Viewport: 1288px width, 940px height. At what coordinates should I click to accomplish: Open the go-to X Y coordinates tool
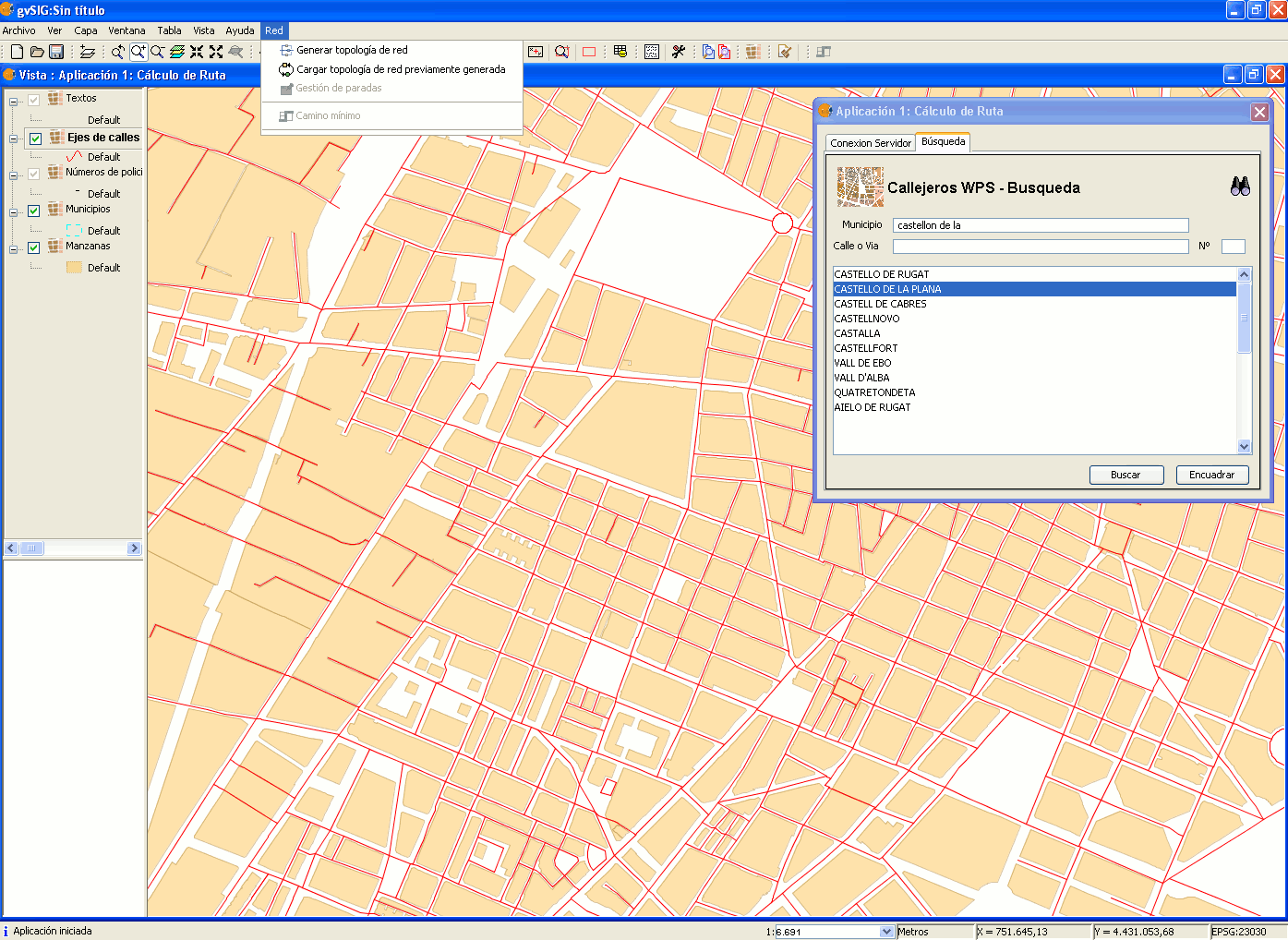pos(536,52)
